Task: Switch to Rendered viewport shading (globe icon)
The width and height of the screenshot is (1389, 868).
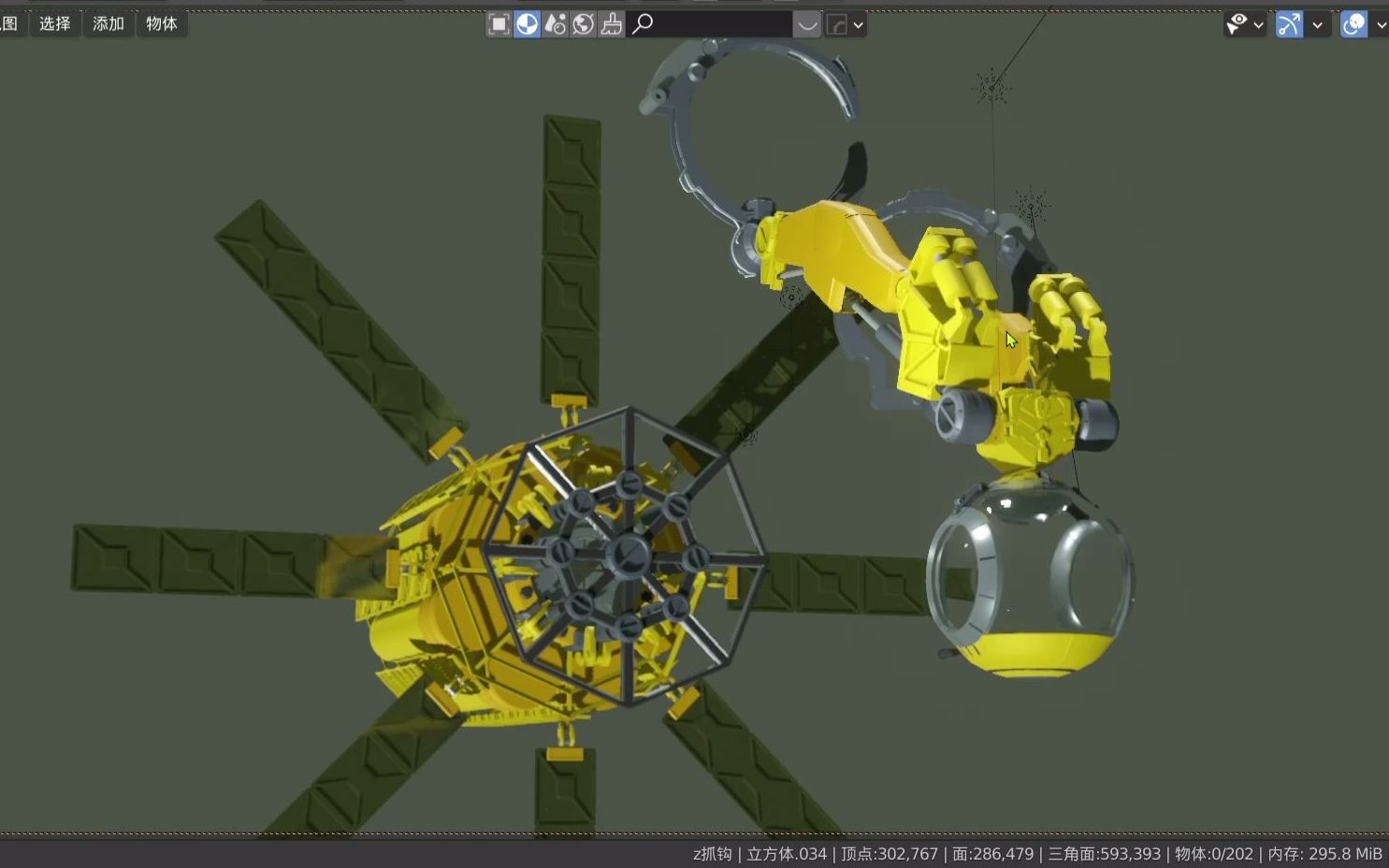Action: (583, 24)
